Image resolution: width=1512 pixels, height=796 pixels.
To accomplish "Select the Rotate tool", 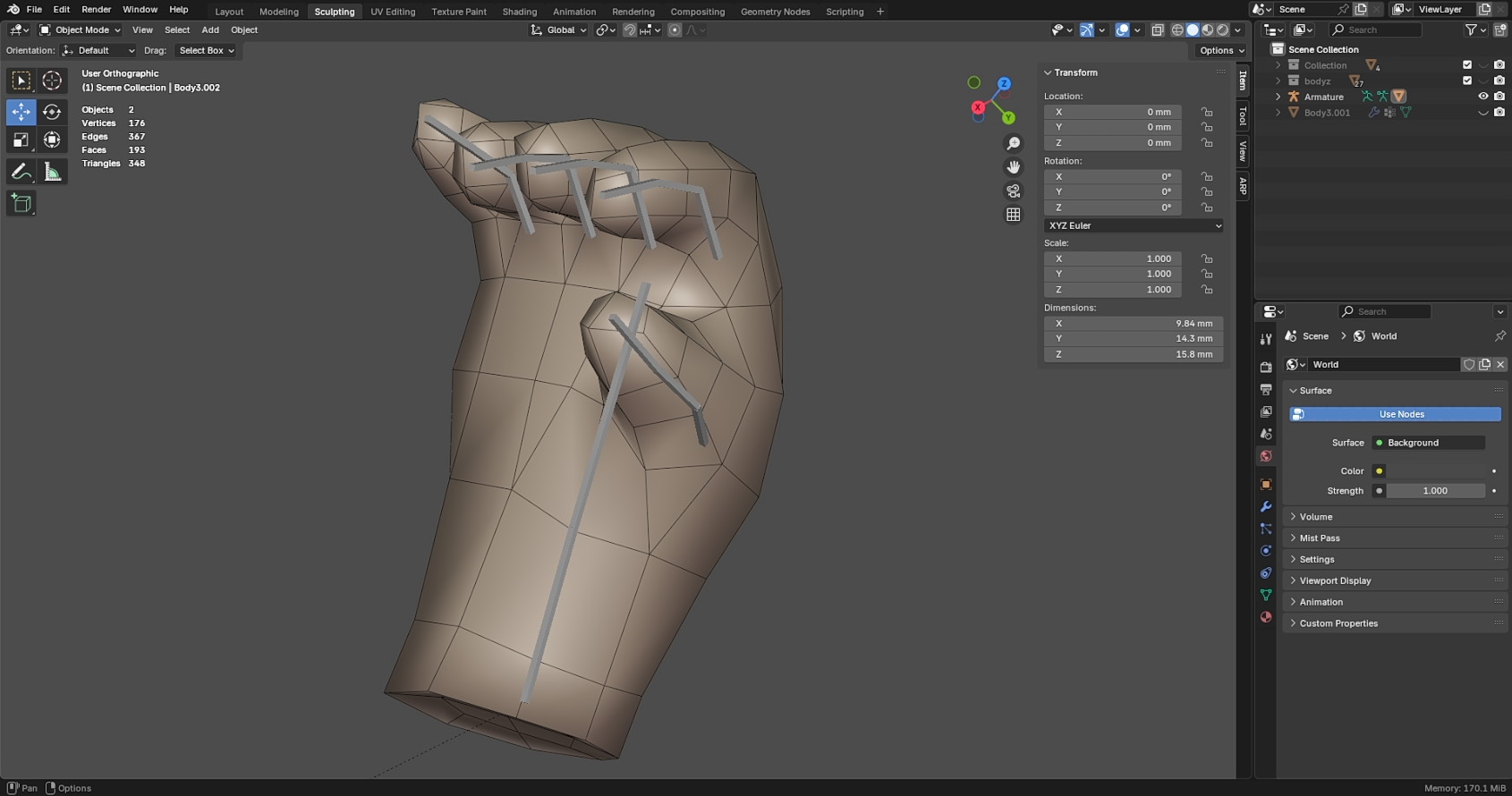I will (x=52, y=112).
